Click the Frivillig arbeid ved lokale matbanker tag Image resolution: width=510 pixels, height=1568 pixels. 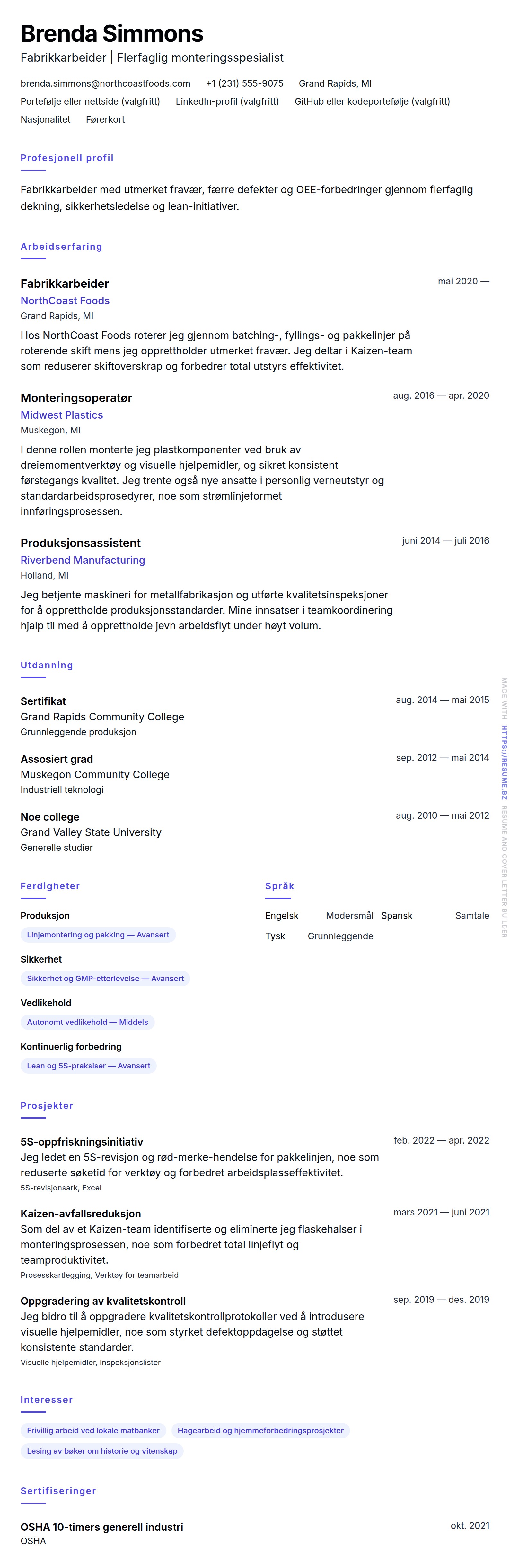click(x=93, y=1431)
